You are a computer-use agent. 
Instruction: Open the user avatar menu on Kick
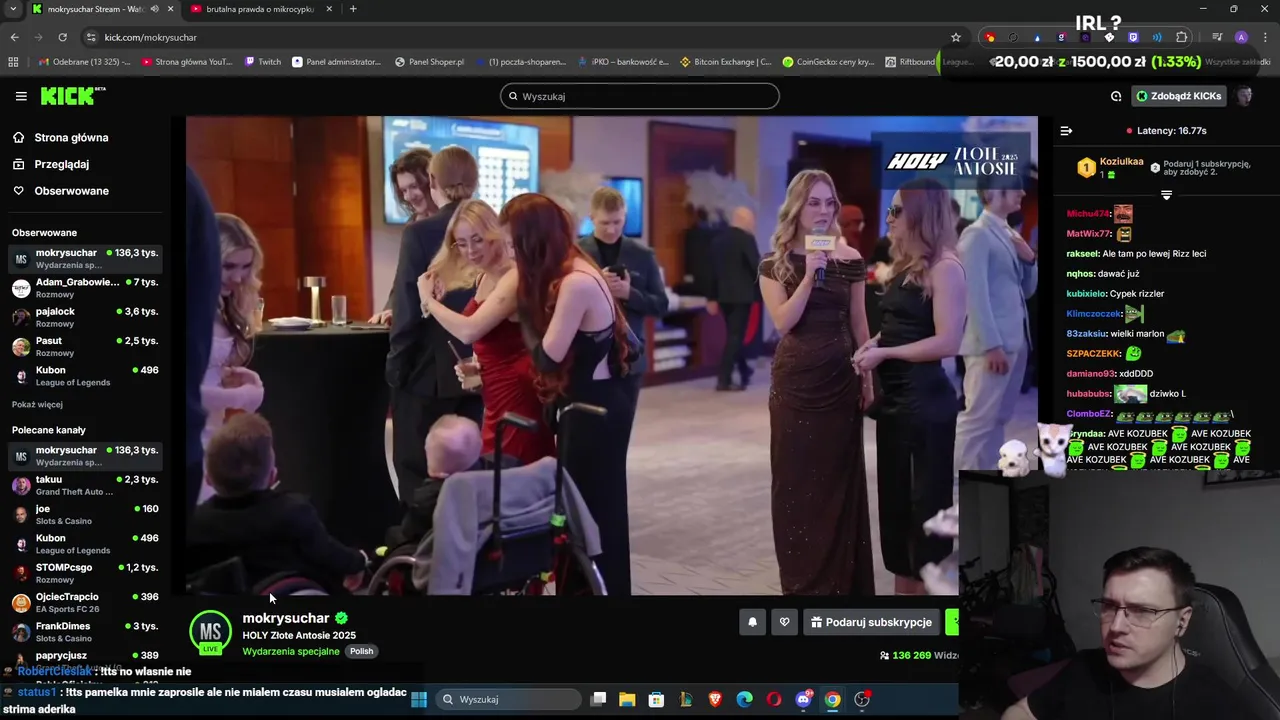click(1244, 96)
